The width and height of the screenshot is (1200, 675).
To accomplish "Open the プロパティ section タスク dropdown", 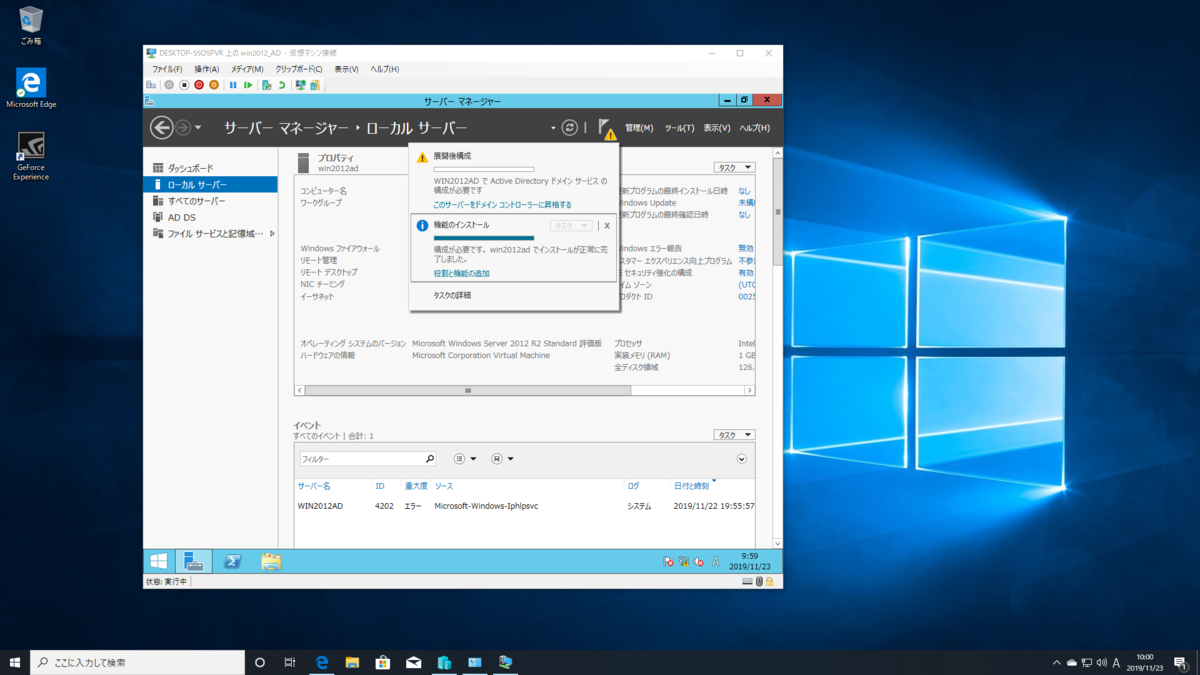I will click(734, 168).
